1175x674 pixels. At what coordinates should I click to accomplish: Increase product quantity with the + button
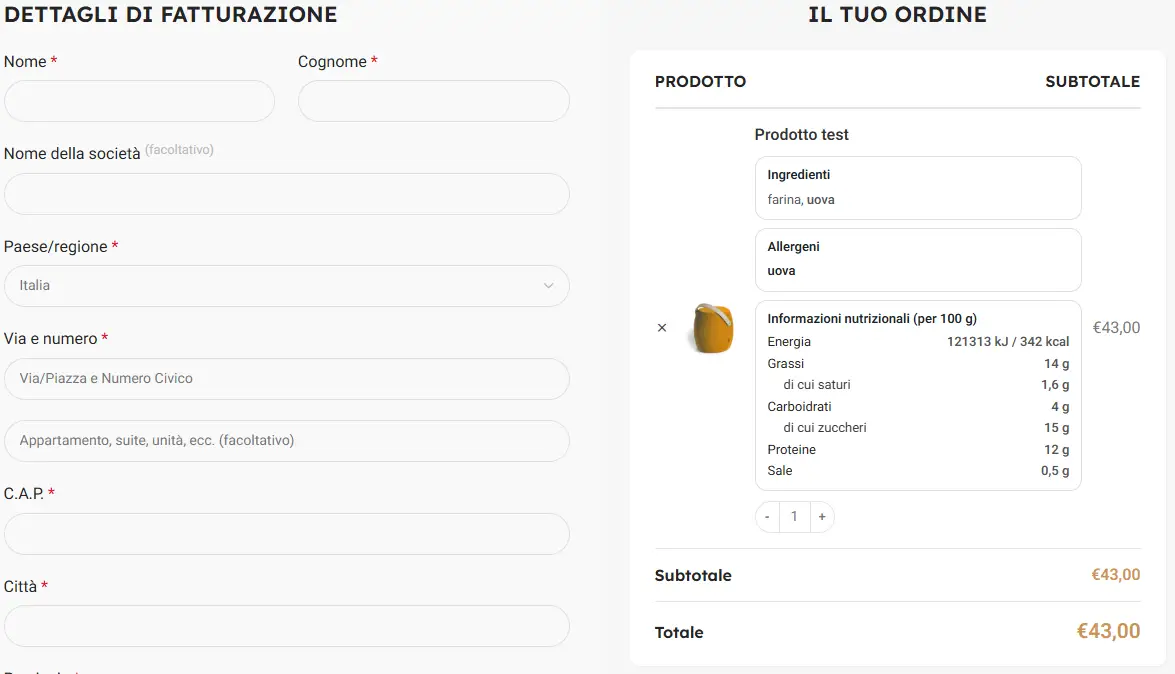(x=822, y=516)
